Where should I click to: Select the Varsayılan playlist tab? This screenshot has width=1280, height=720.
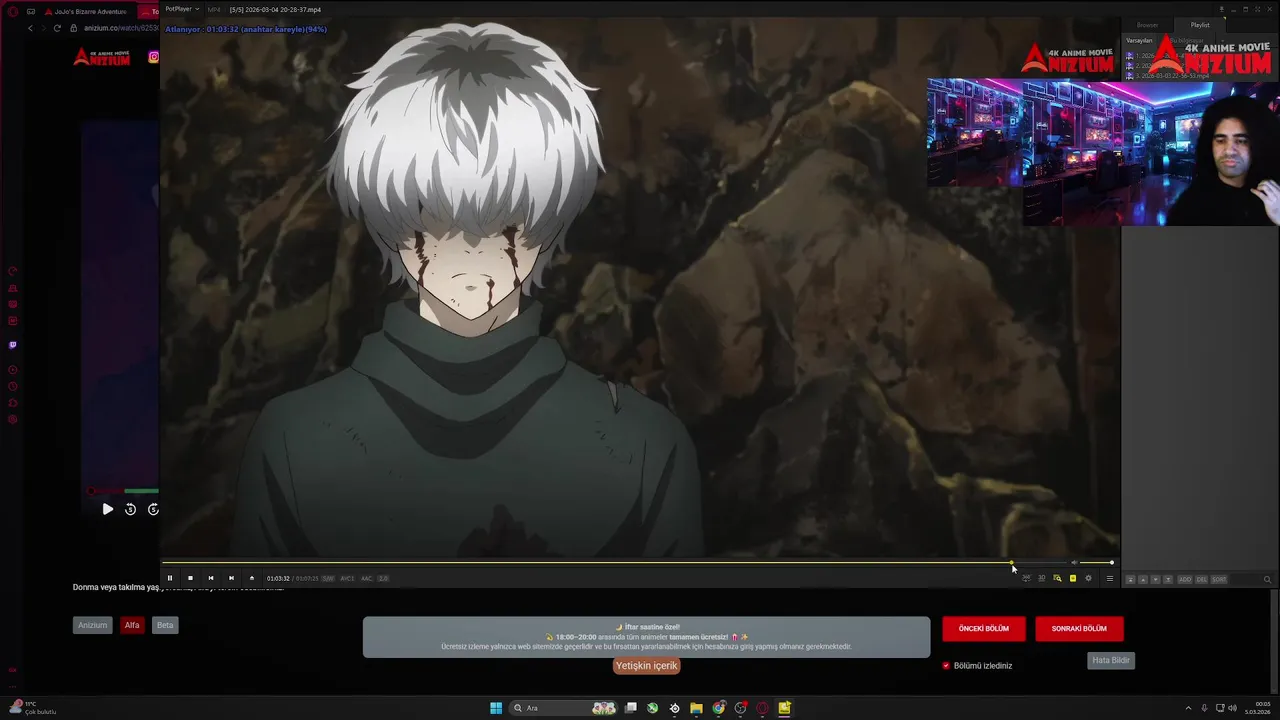[1140, 41]
